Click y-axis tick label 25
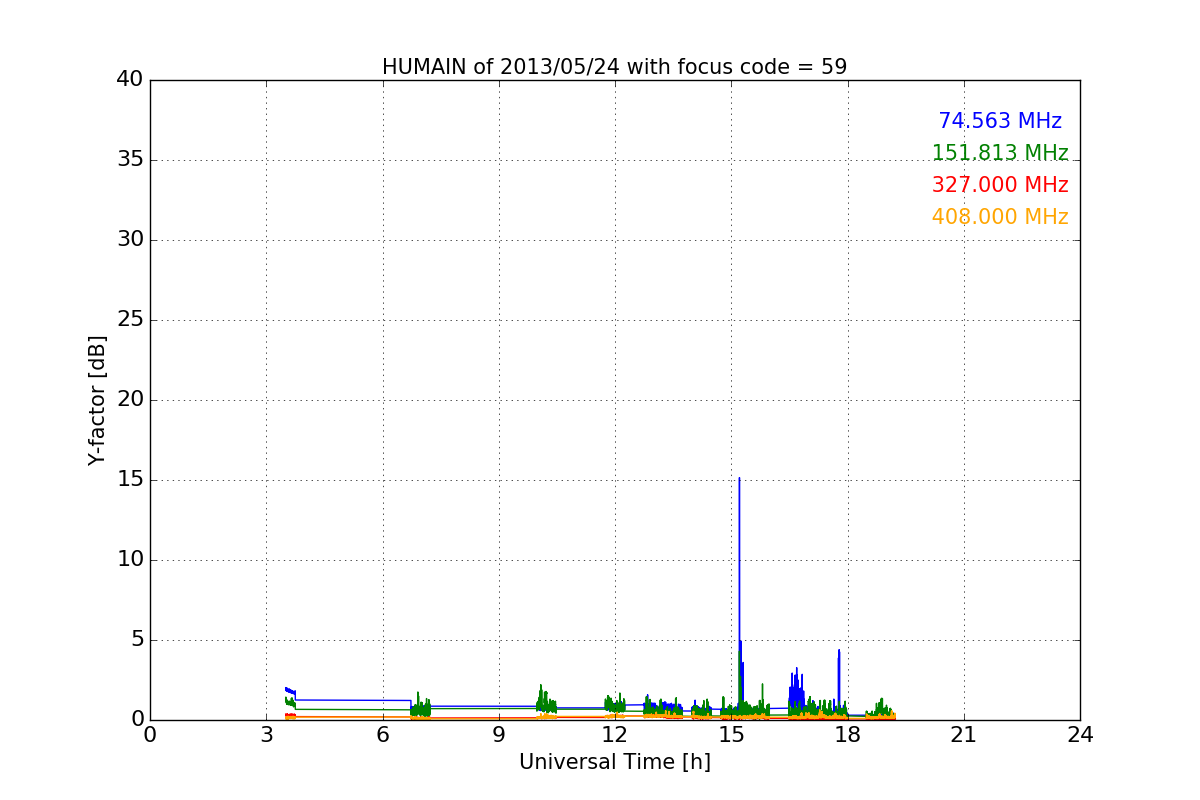This screenshot has height=800, width=1200. click(130, 320)
